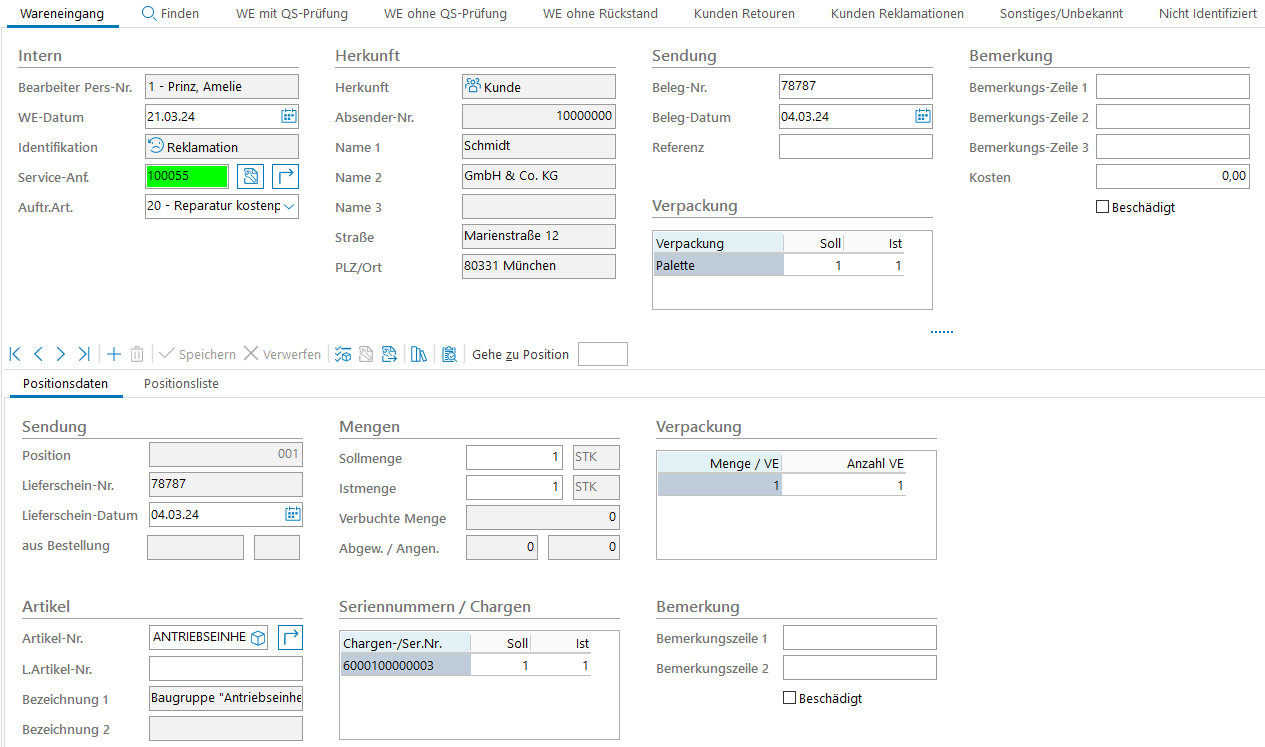The width and height of the screenshot is (1265, 747).
Task: Click the books icon in position toolbar
Action: pyautogui.click(x=419, y=354)
